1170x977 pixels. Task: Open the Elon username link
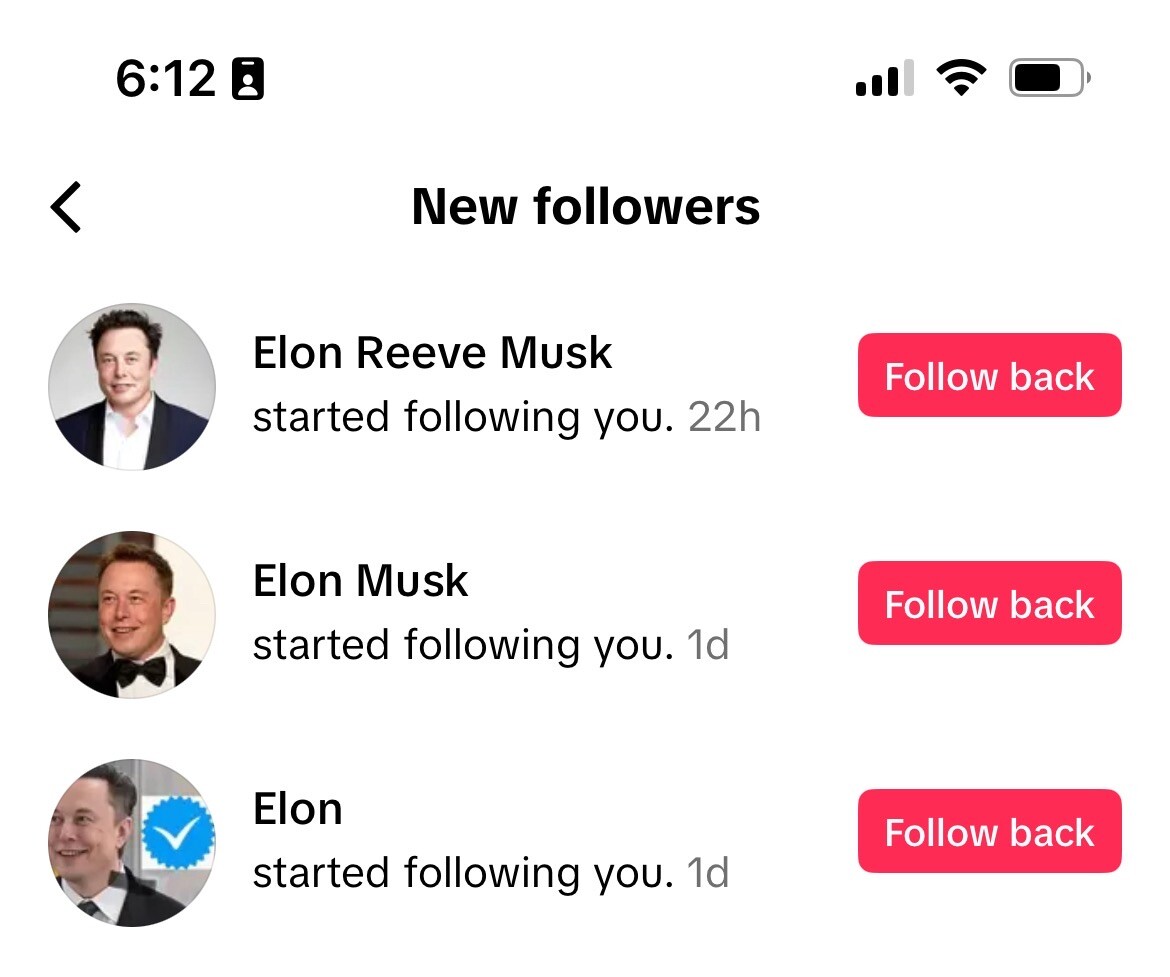click(x=298, y=809)
